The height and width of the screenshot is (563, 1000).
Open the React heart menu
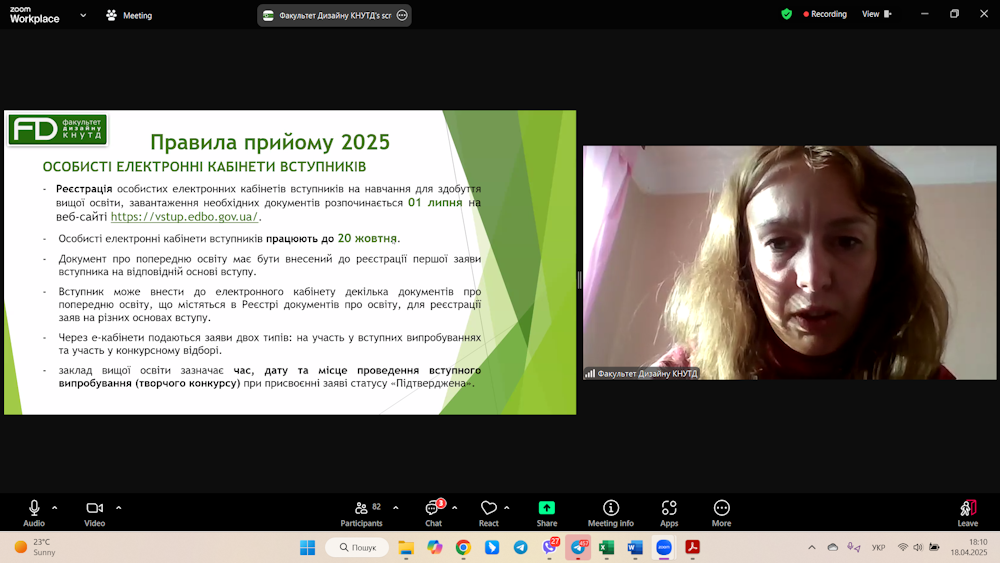coord(489,513)
